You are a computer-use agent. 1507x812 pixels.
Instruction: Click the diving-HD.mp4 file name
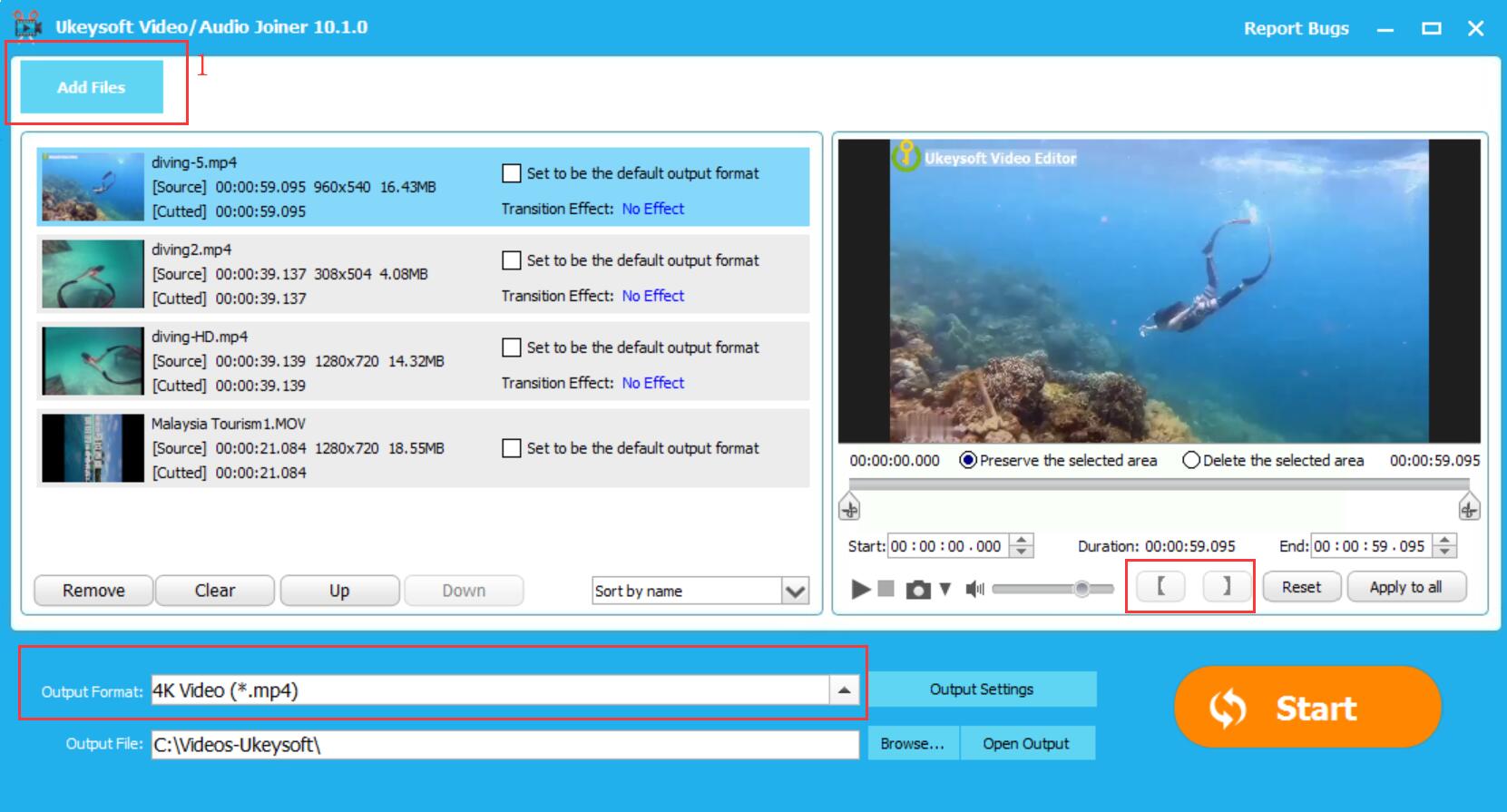pyautogui.click(x=200, y=337)
